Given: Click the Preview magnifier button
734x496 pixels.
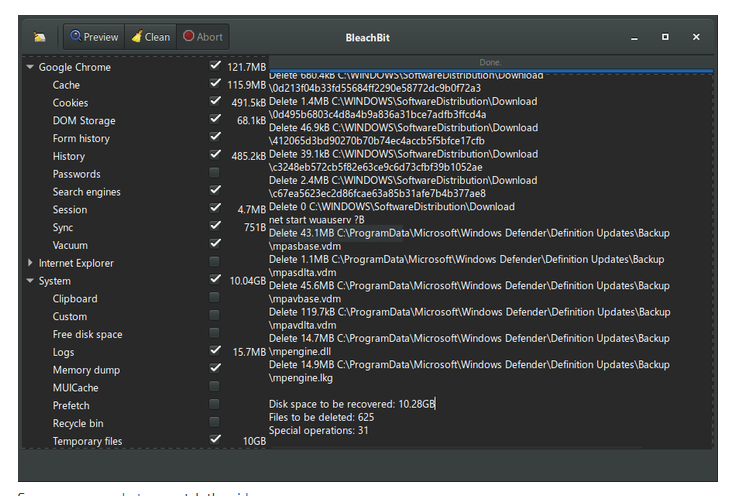Looking at the screenshot, I should (94, 37).
